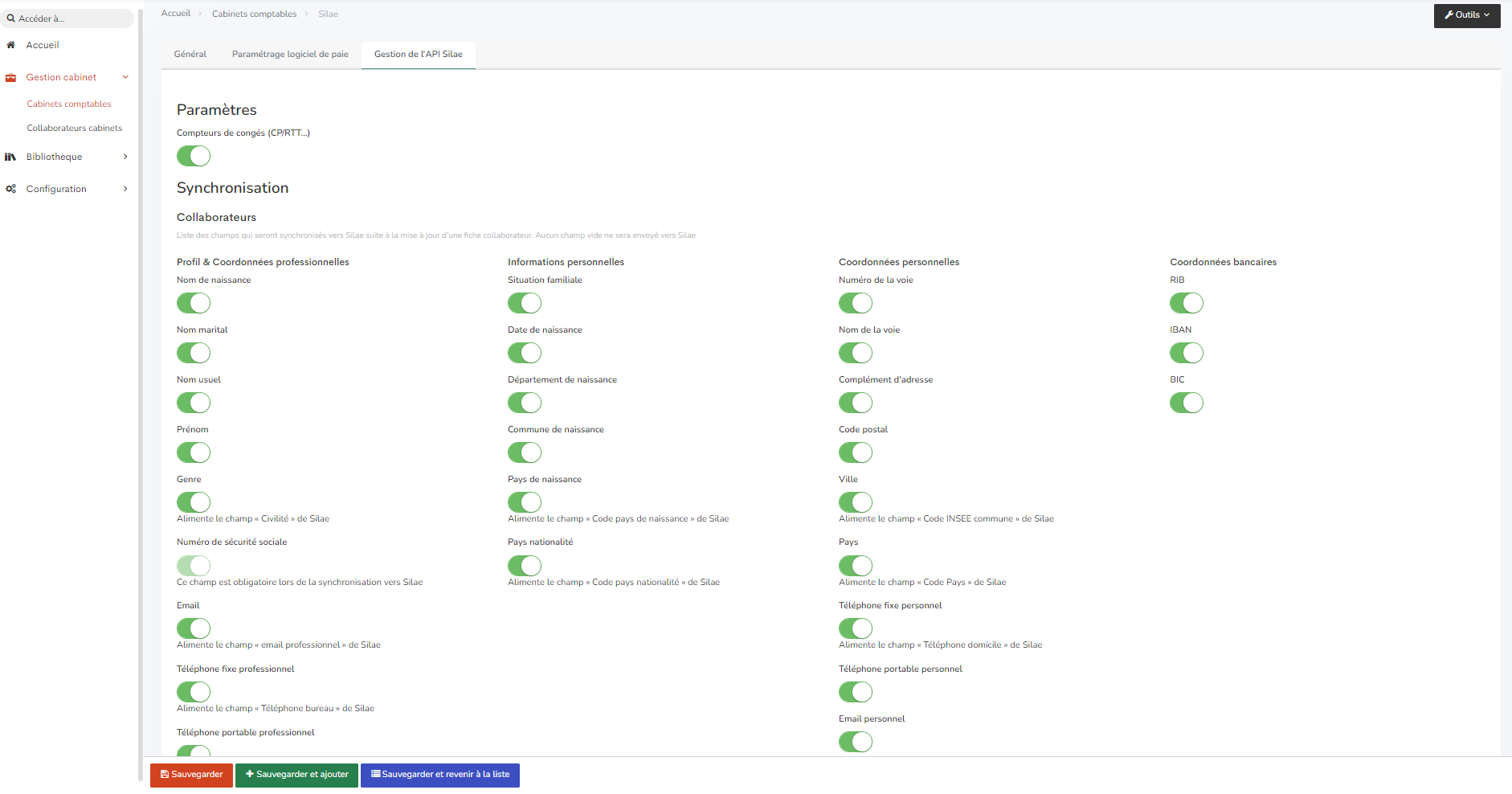The height and width of the screenshot is (794, 1512).
Task: Toggle the BIC switch
Action: (x=1187, y=403)
